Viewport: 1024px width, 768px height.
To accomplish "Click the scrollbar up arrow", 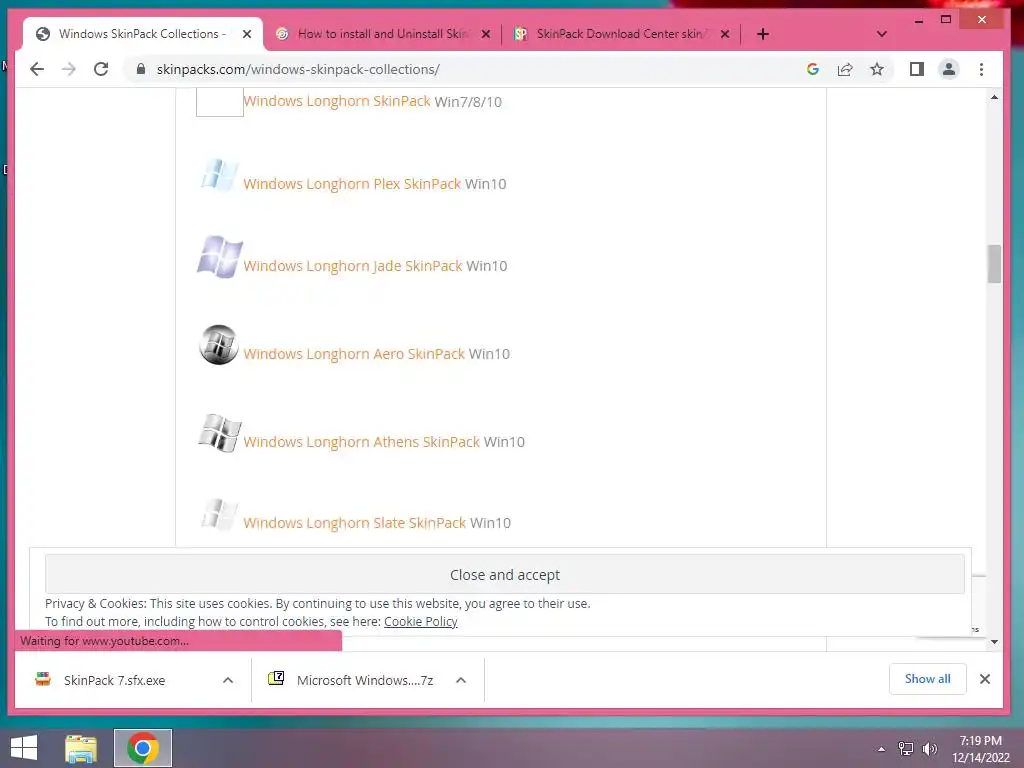I will click(x=994, y=97).
